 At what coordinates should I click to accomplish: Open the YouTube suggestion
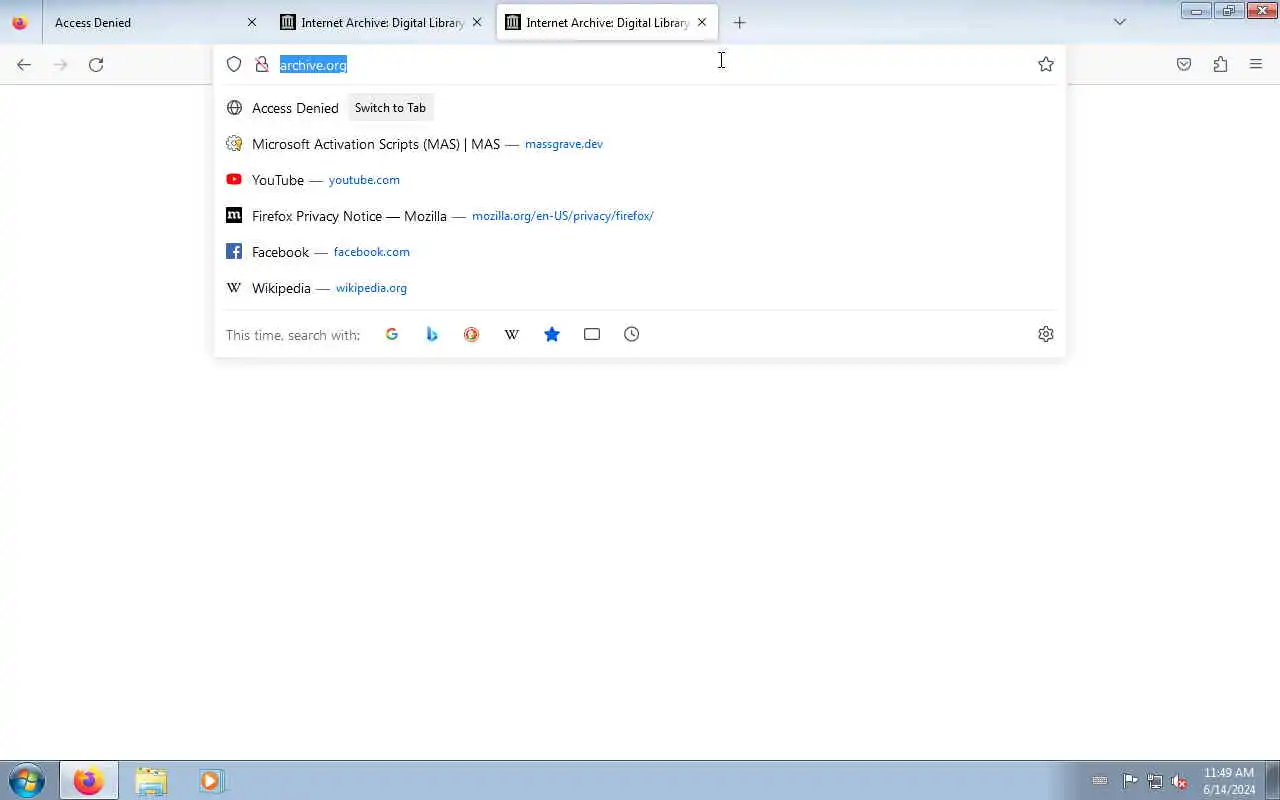pos(640,180)
